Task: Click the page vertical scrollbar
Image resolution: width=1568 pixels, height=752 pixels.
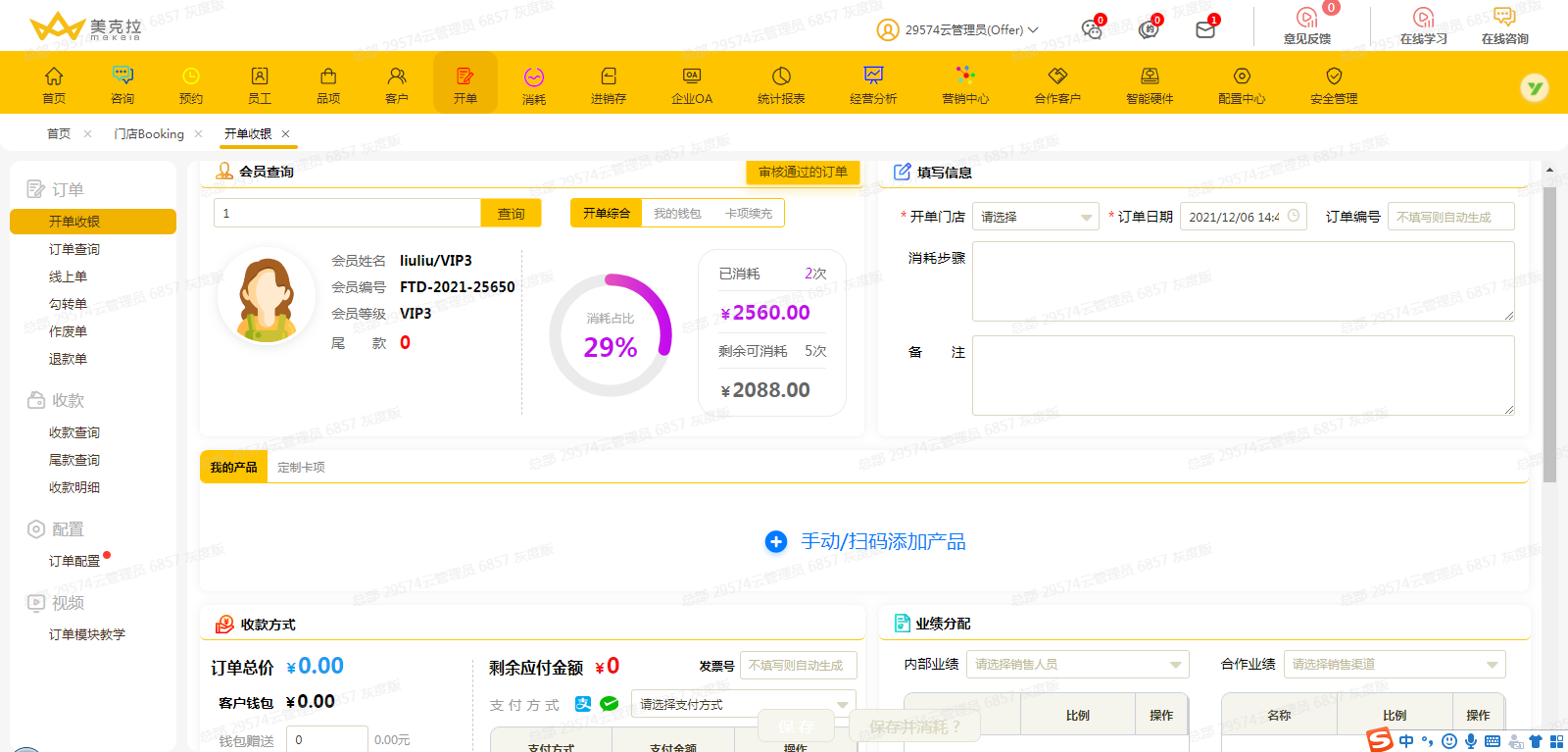Action: tap(1549, 333)
